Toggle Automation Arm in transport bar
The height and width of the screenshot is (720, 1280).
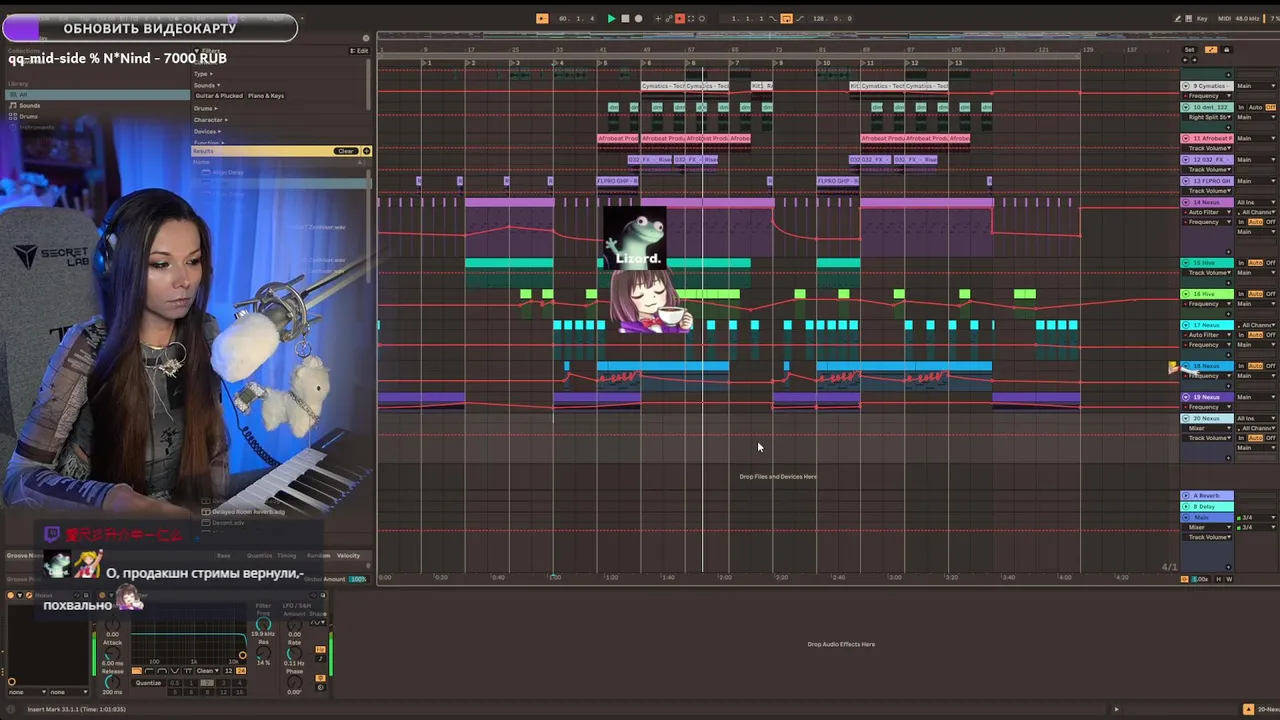click(669, 18)
